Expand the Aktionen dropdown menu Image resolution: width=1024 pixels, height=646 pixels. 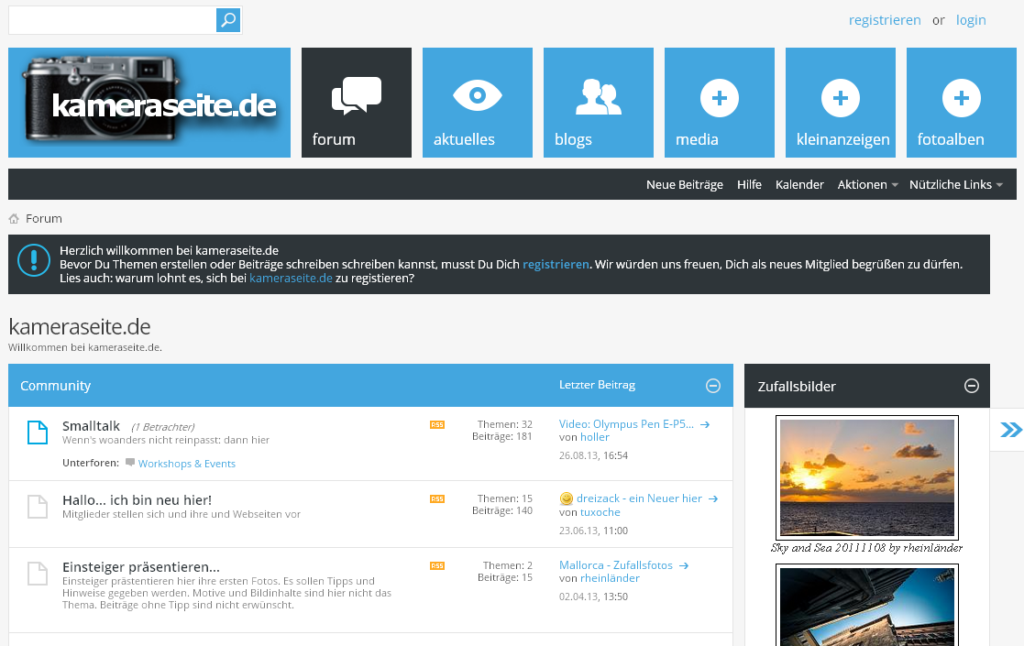tap(867, 185)
